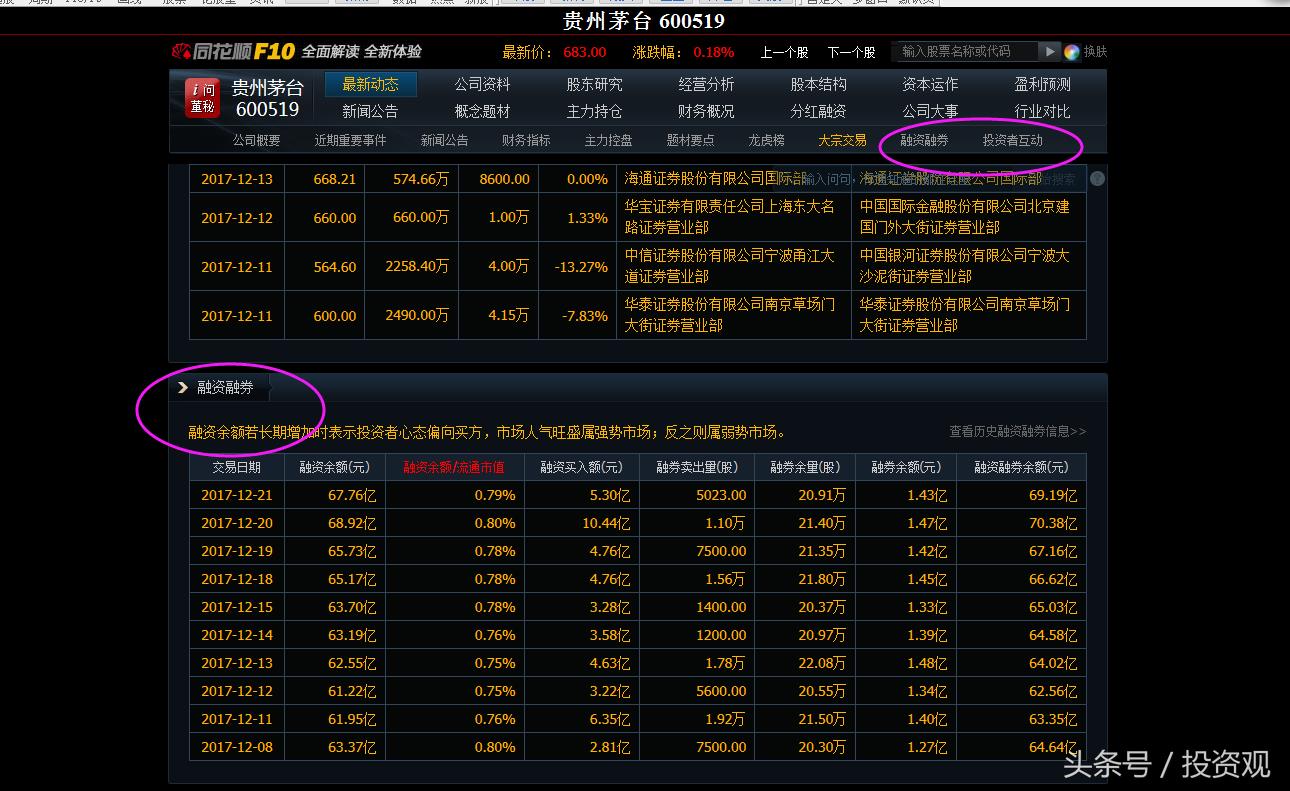Image resolution: width=1290 pixels, height=791 pixels.
Task: Open the 财务概况 tab
Action: [x=706, y=111]
